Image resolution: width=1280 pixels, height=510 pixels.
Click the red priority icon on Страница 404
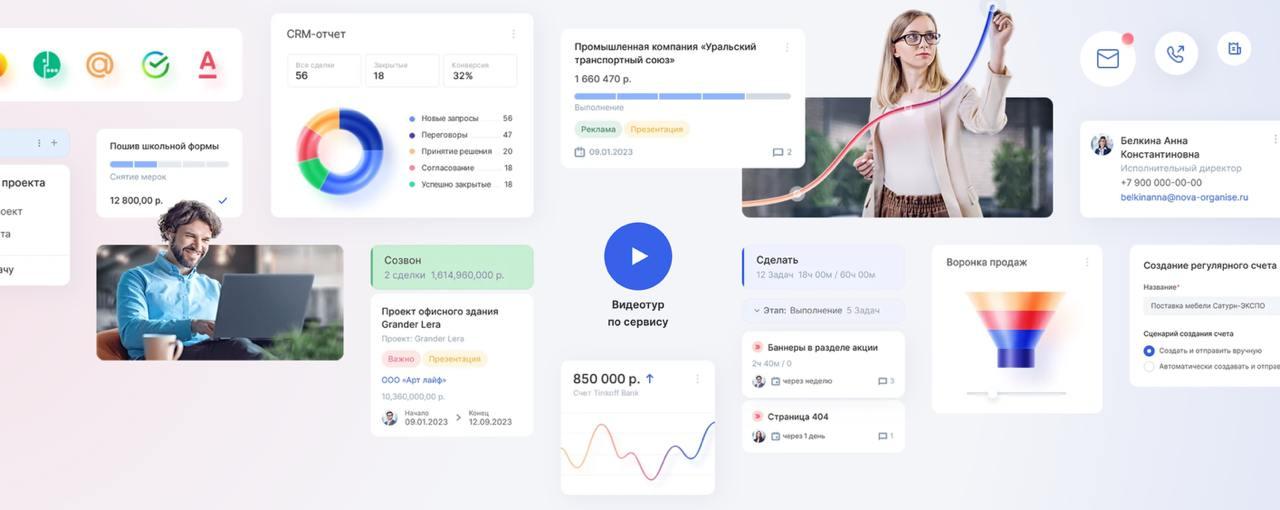coord(757,416)
